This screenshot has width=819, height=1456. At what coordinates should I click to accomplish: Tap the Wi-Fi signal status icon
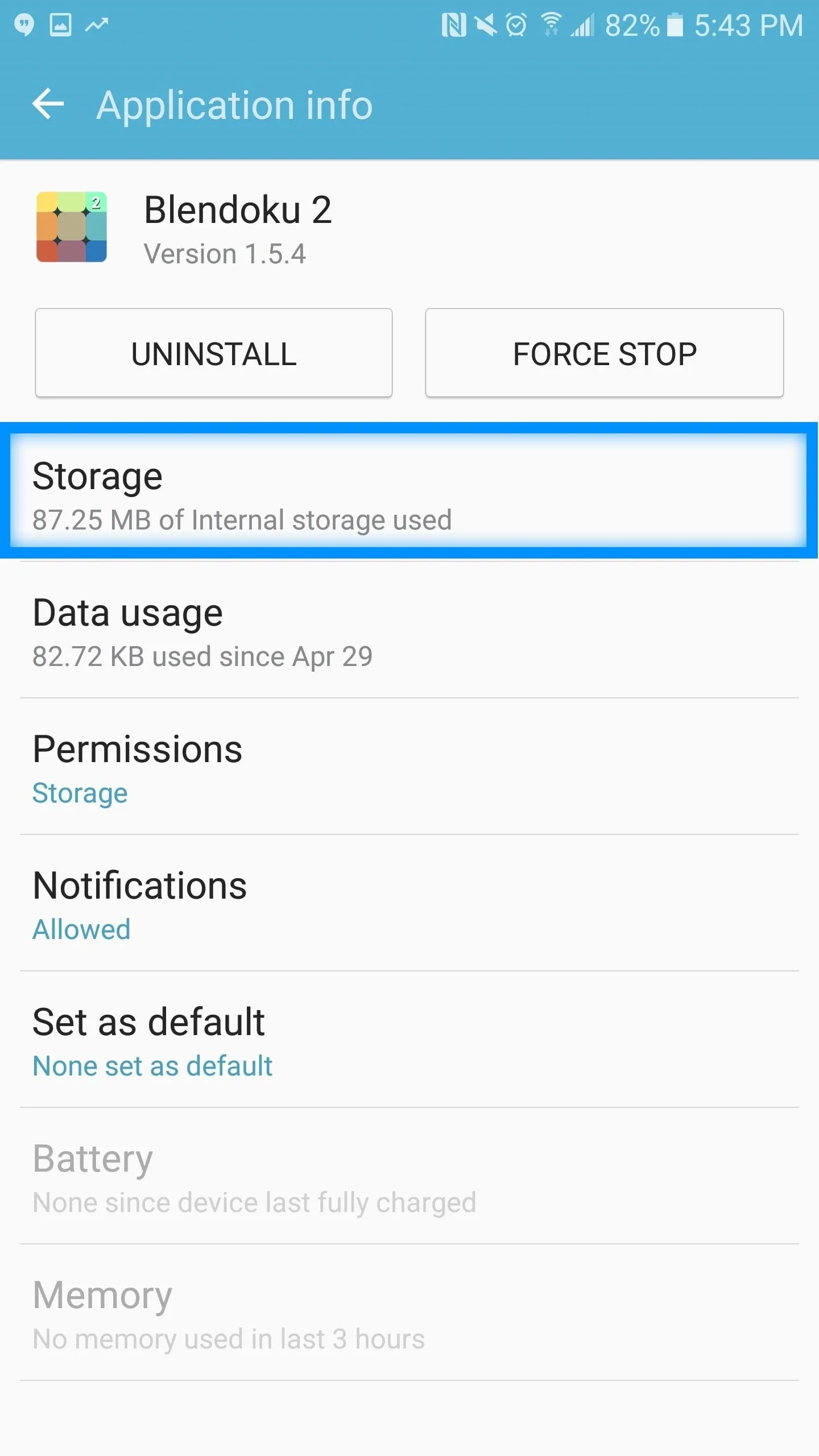click(551, 24)
